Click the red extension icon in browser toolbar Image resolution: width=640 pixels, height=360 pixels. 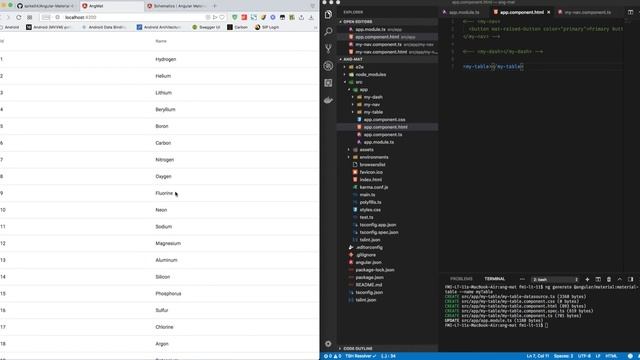tap(244, 18)
